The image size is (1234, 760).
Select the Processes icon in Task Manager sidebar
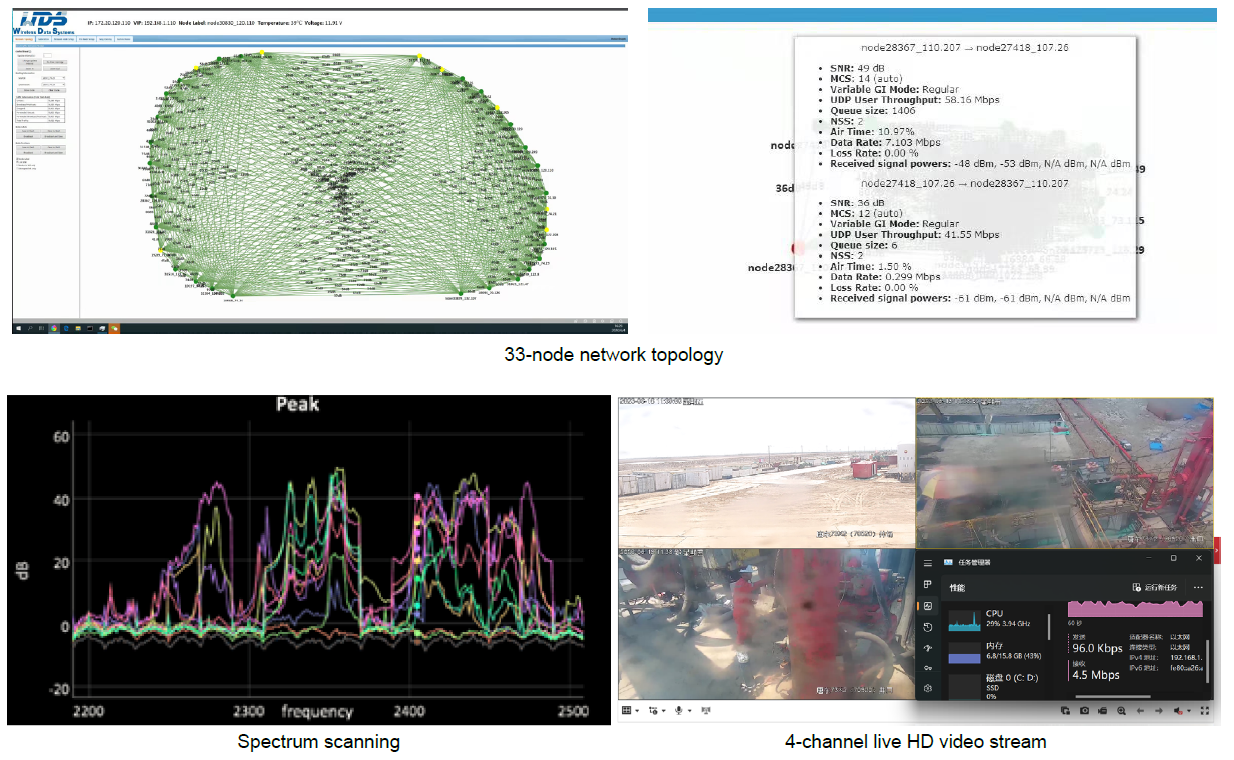click(929, 585)
